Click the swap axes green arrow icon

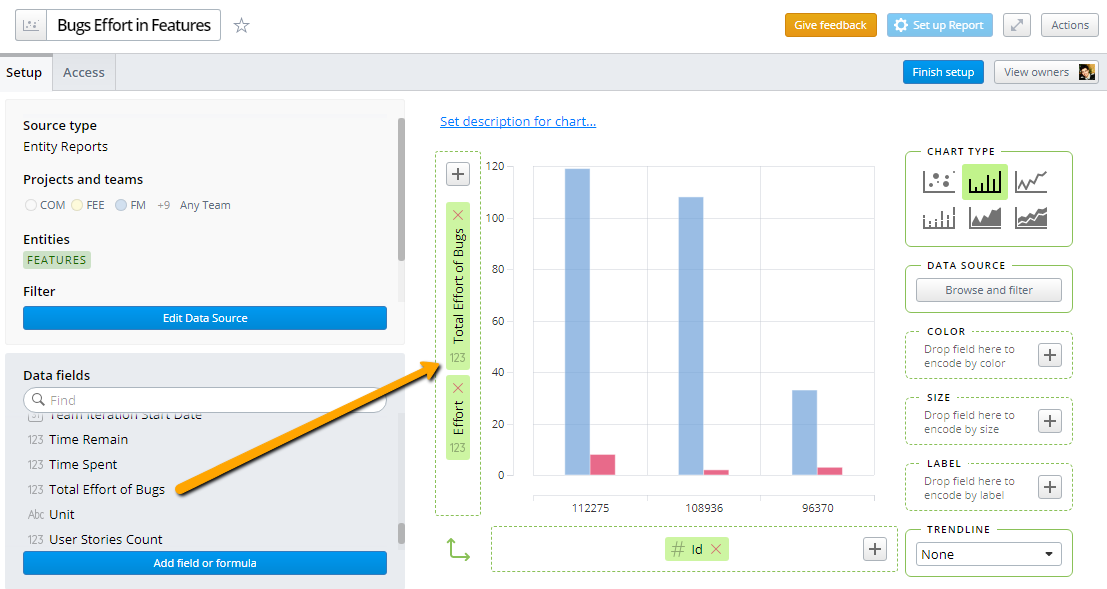click(x=459, y=549)
